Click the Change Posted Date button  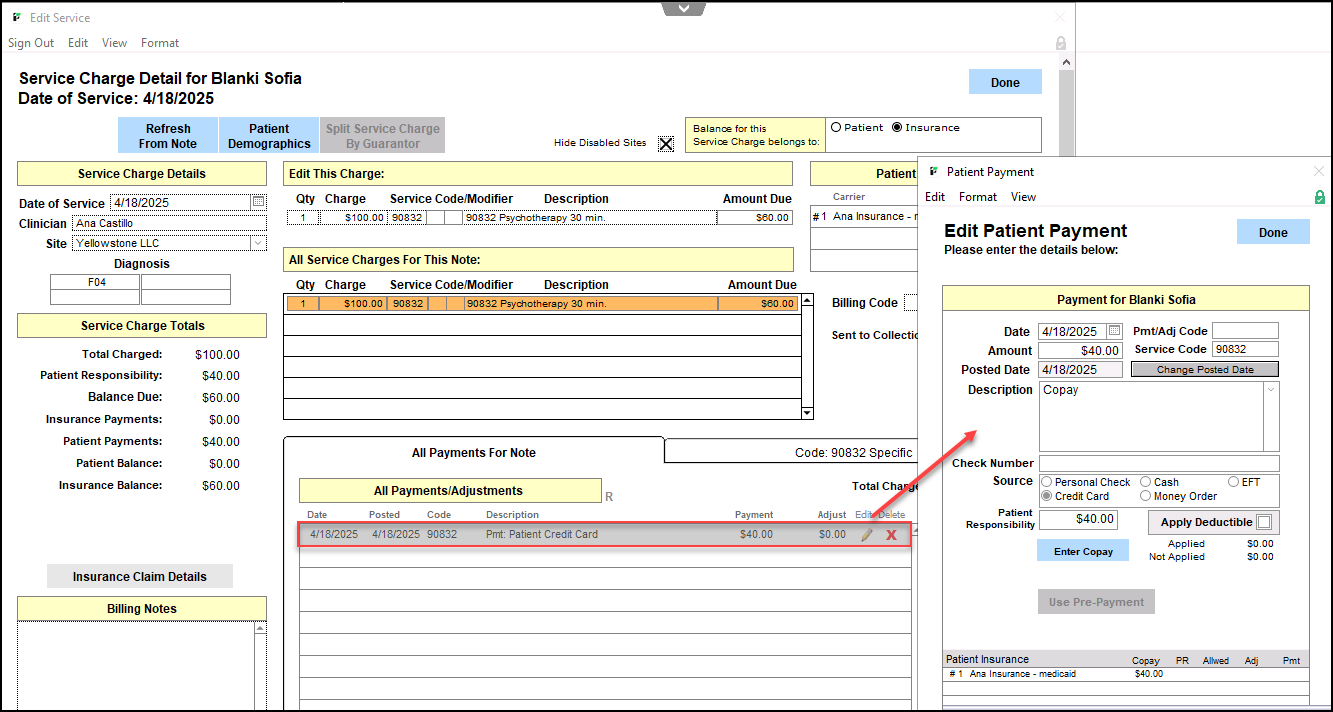tap(1204, 369)
